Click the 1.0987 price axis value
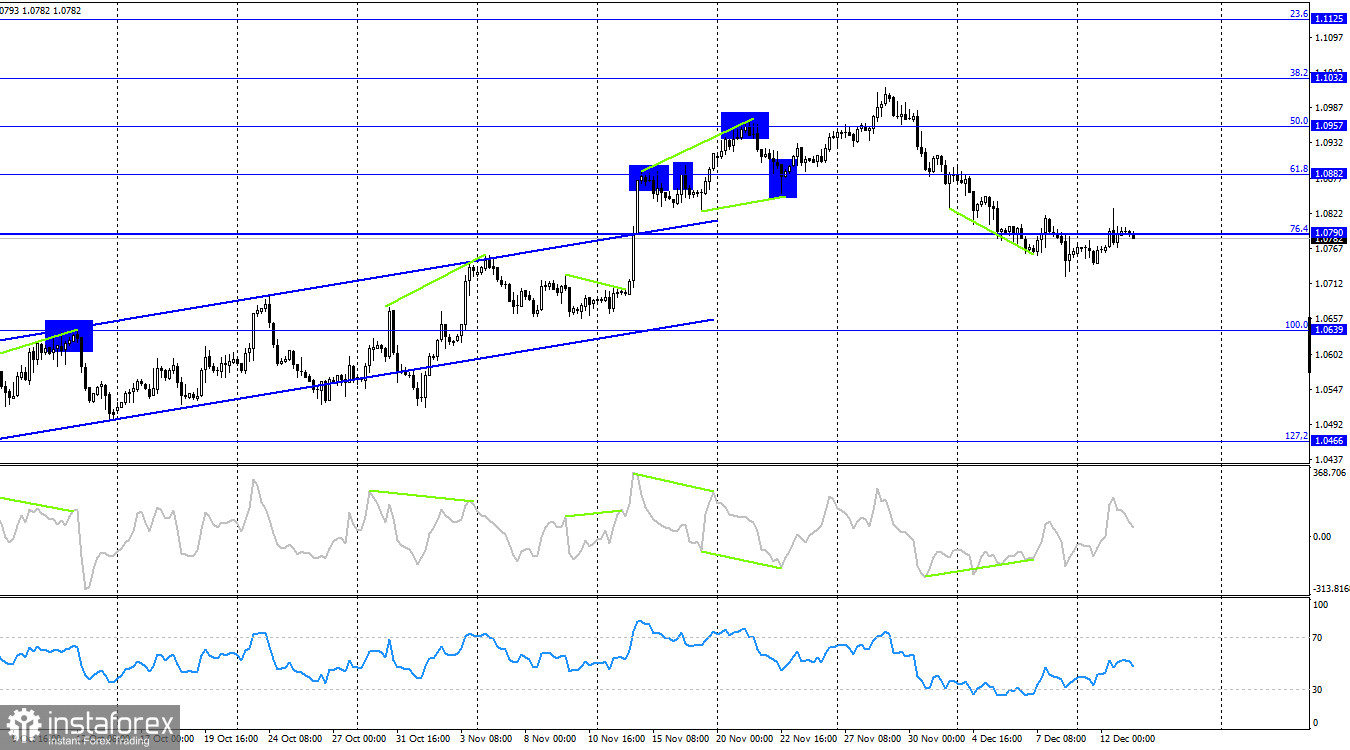 point(1329,108)
